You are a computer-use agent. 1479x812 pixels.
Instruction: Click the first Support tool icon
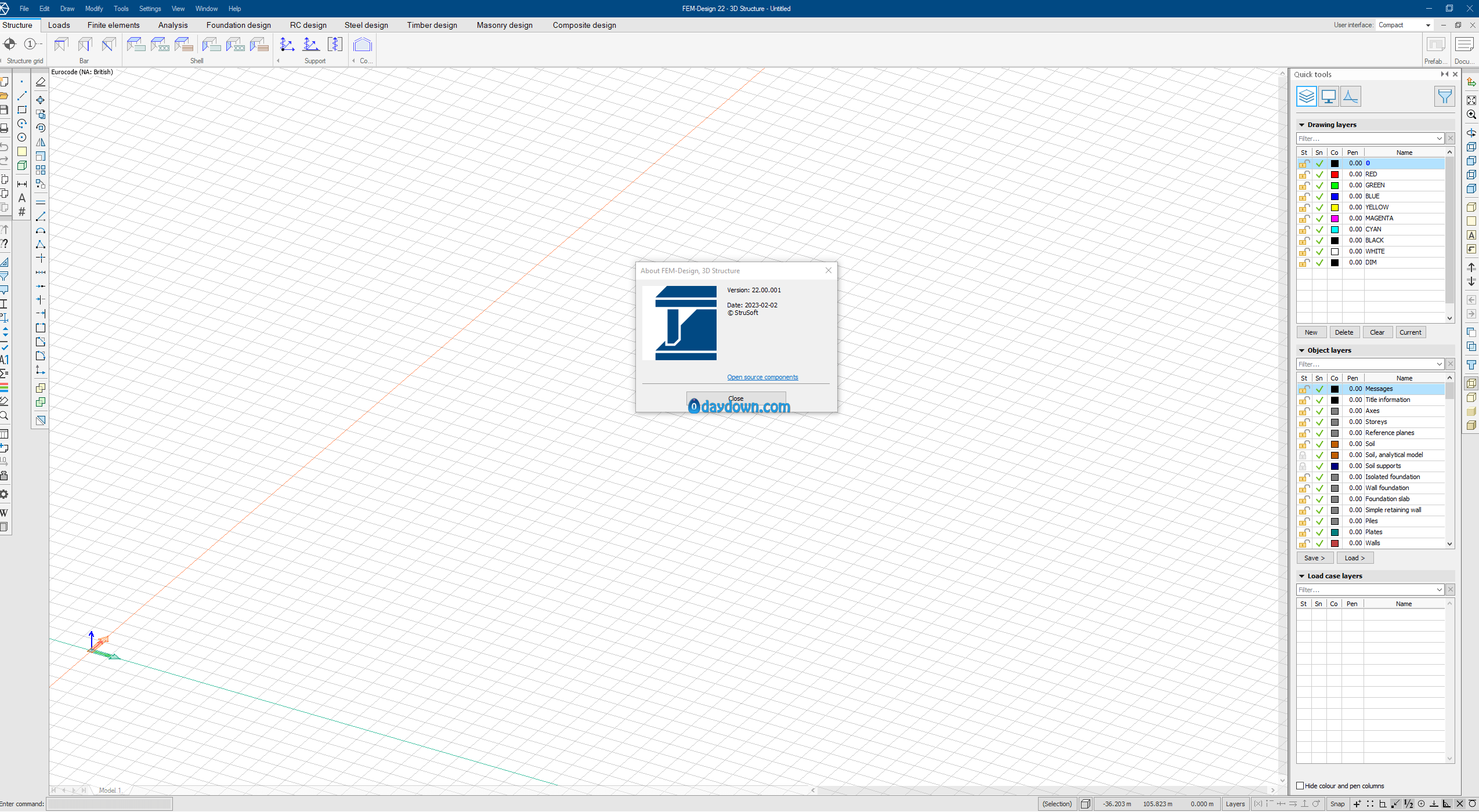(287, 45)
